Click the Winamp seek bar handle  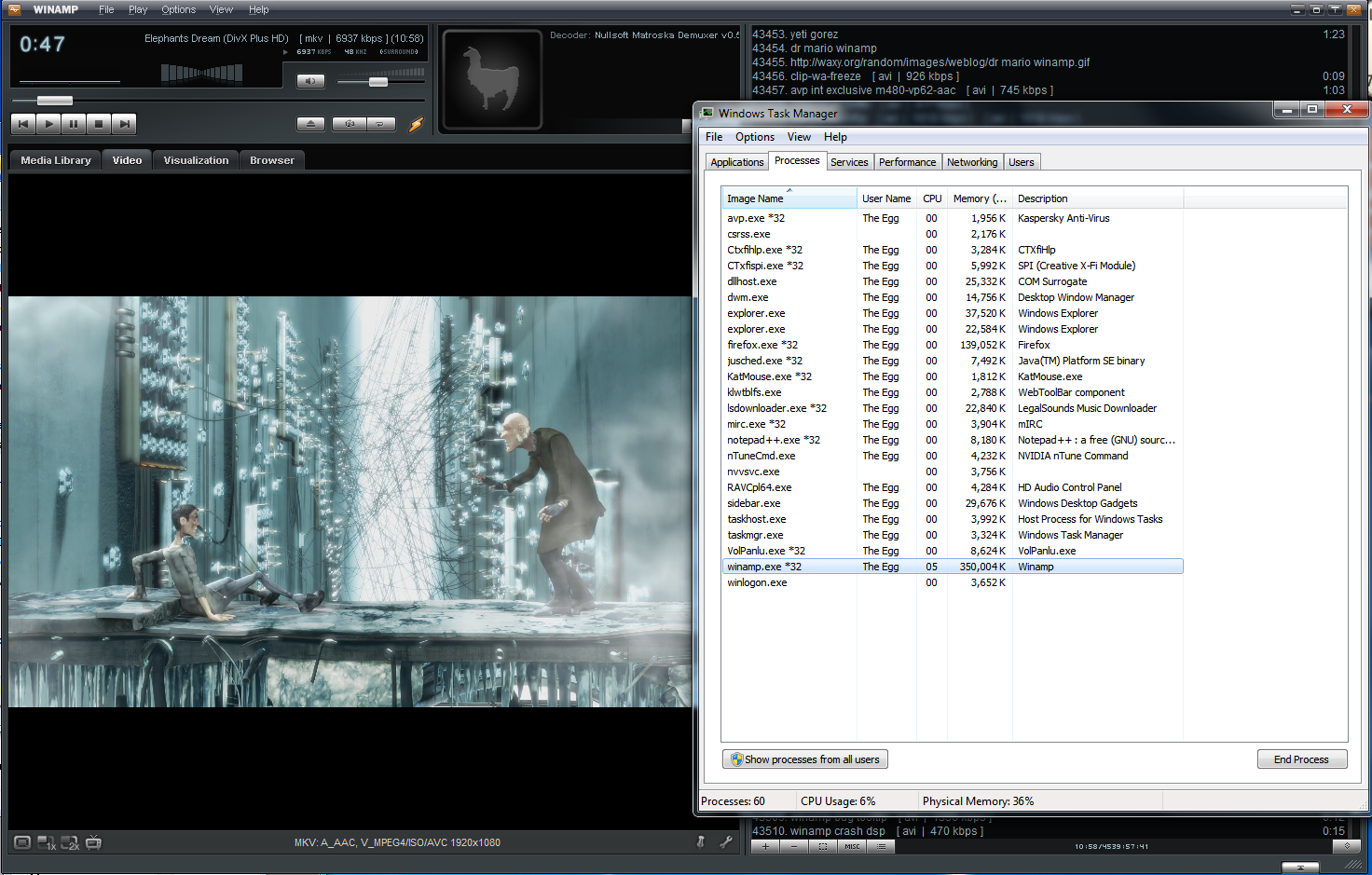(55, 100)
